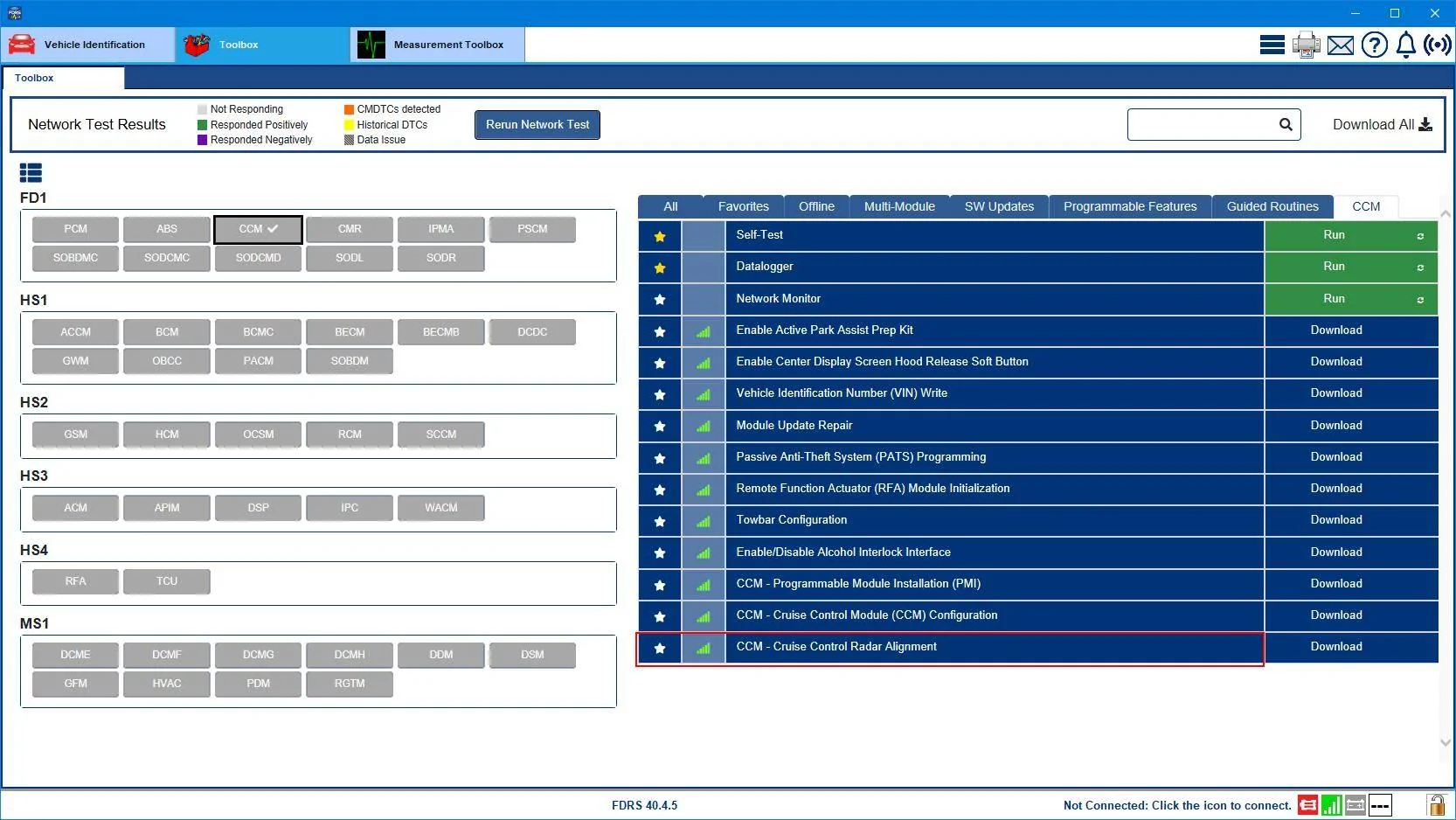The width and height of the screenshot is (1456, 820).
Task: Select the TCU module in HS4
Action: pos(167,581)
